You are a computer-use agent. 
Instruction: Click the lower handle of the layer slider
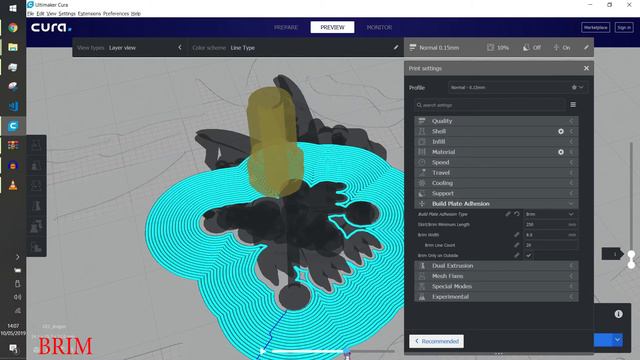[x=631, y=265]
